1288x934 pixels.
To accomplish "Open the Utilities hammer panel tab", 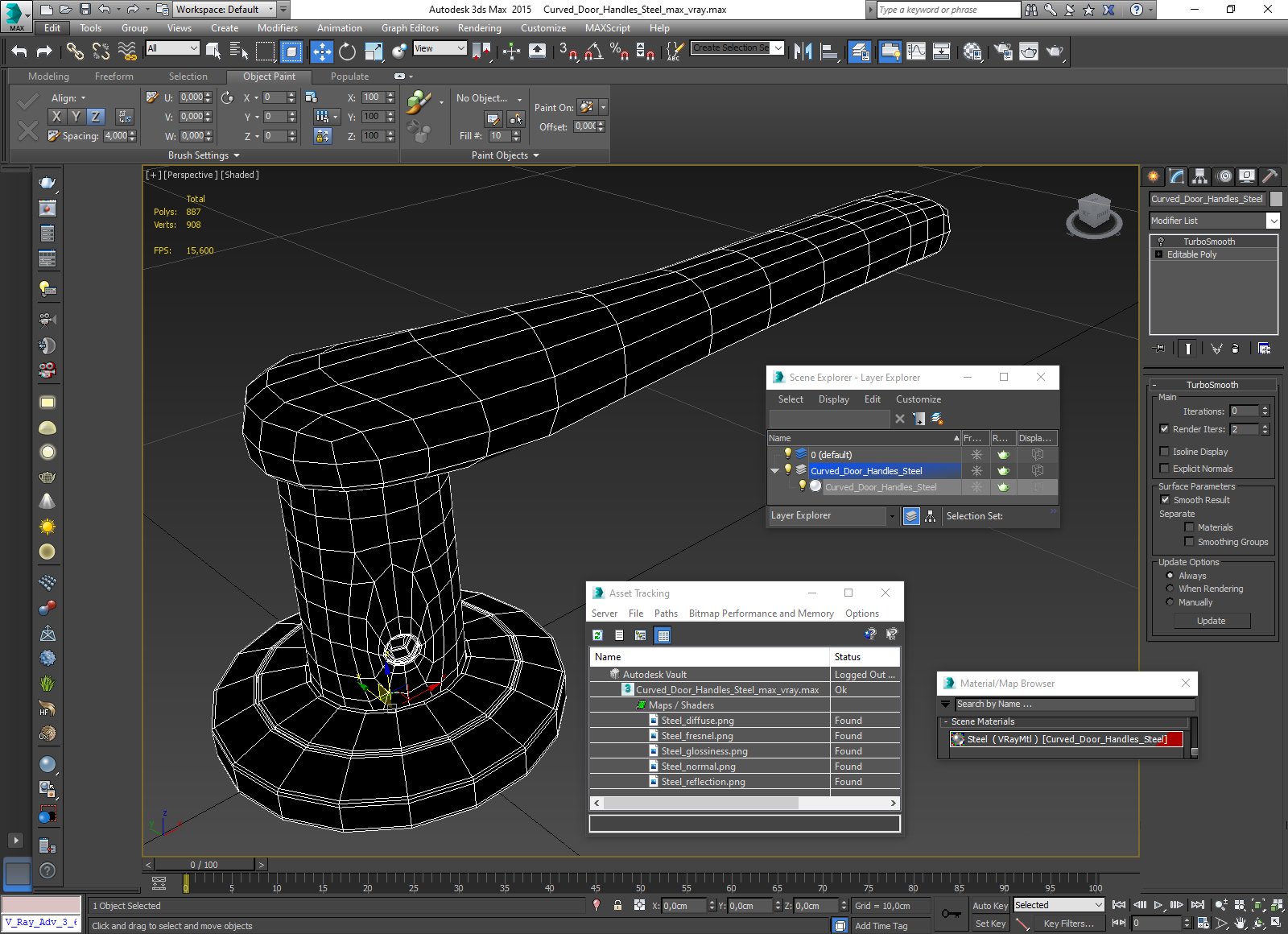I will tap(1269, 176).
